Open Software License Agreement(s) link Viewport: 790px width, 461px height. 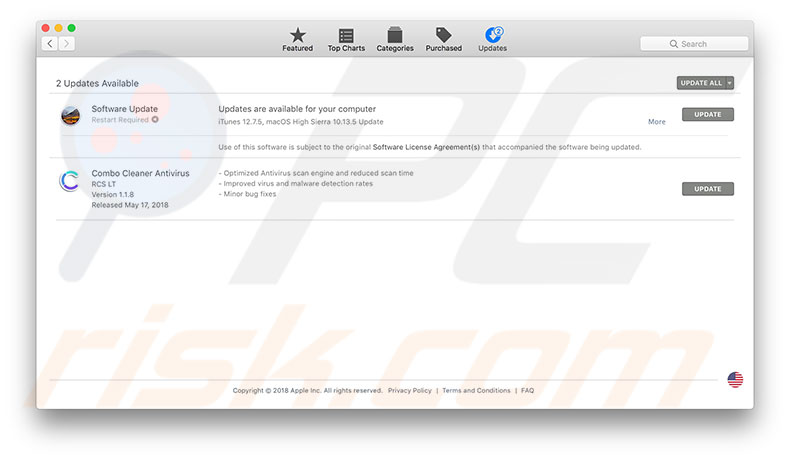pyautogui.click(x=426, y=147)
